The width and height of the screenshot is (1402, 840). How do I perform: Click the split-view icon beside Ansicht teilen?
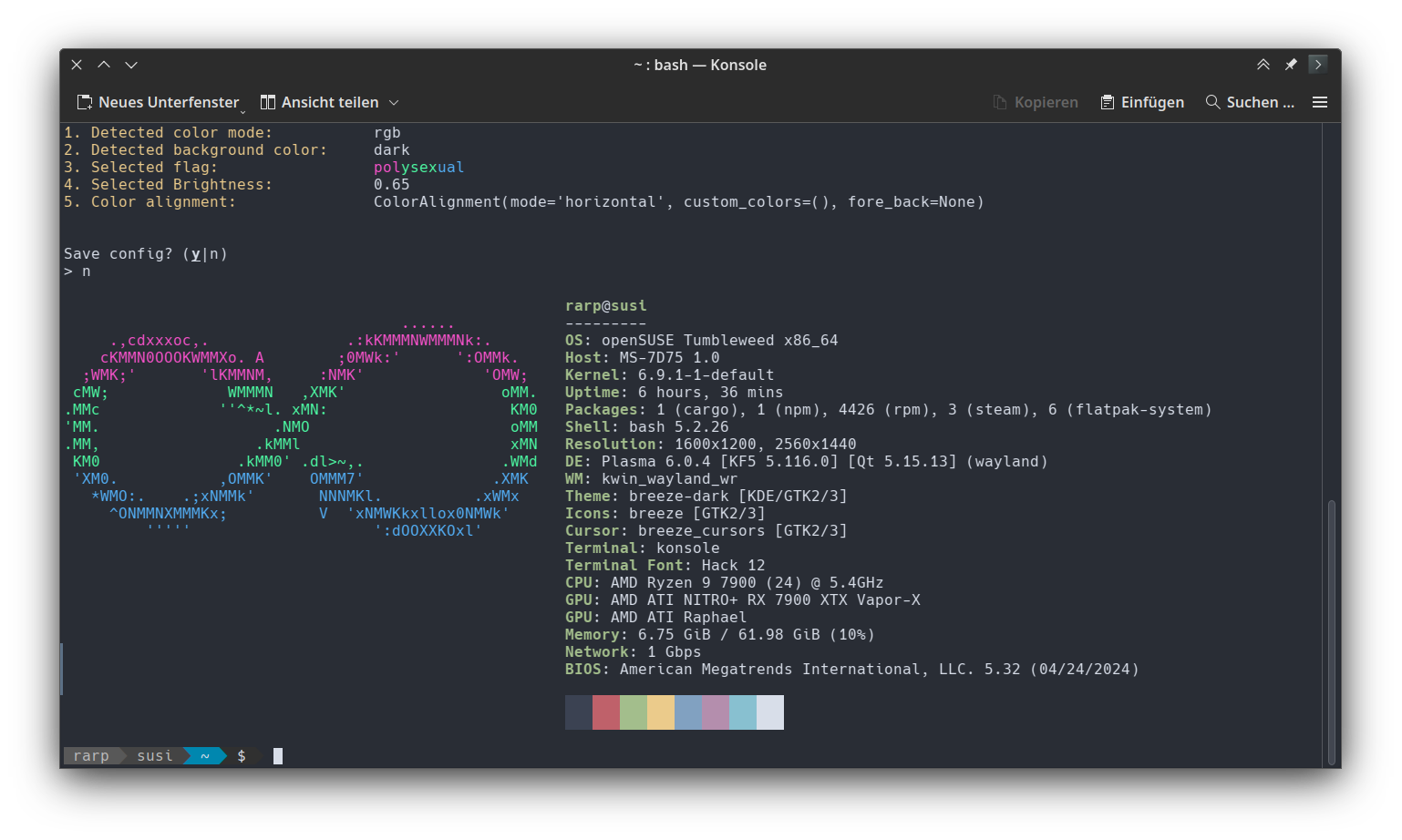[267, 102]
